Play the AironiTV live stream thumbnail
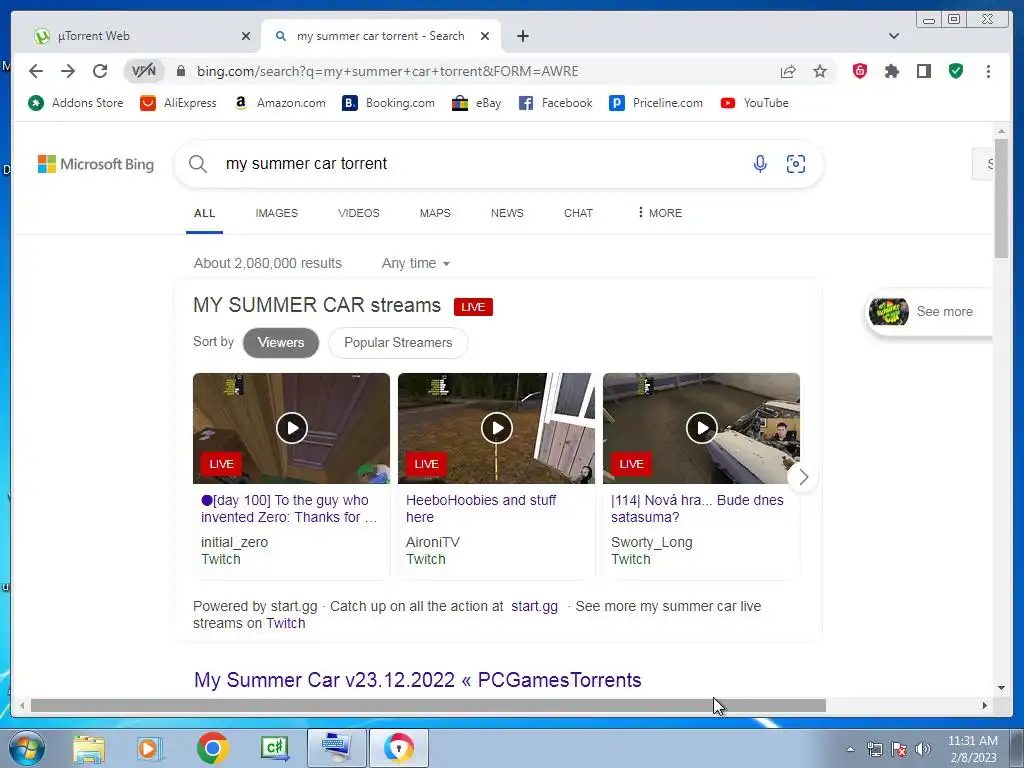 coord(496,428)
